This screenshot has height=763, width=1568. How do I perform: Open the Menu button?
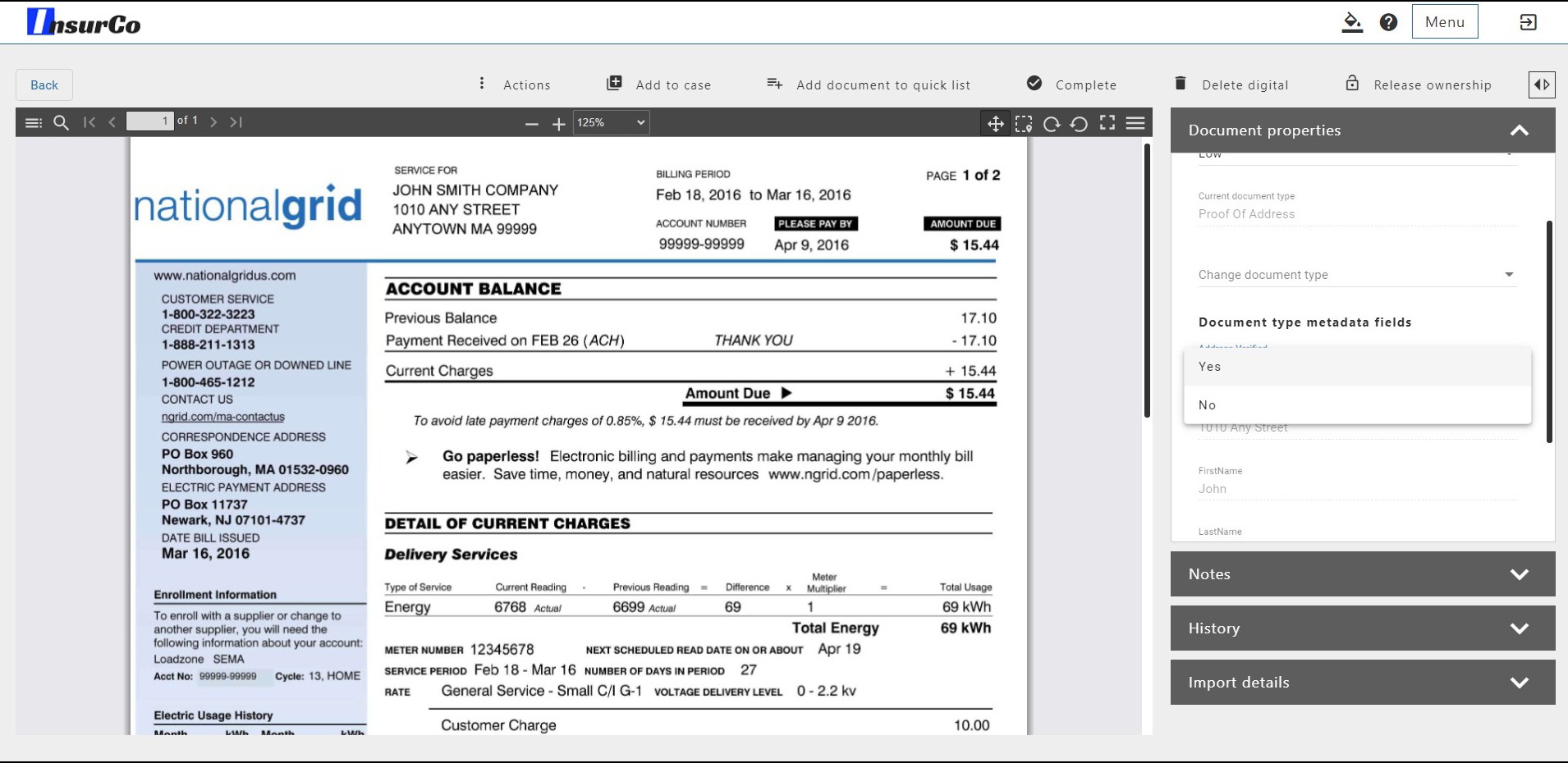click(1444, 22)
